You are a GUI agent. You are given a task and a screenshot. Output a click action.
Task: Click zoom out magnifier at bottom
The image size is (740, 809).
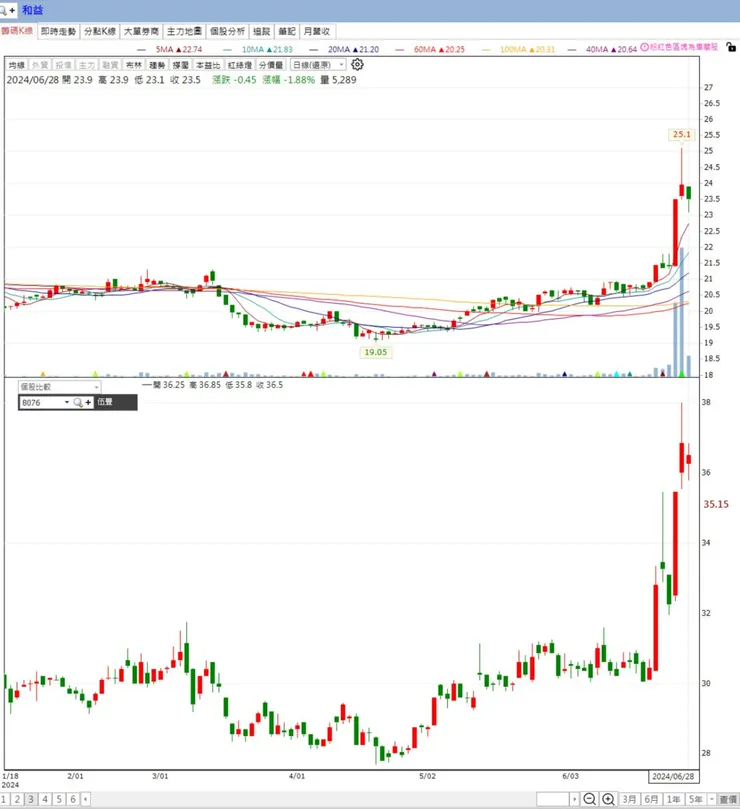[589, 799]
